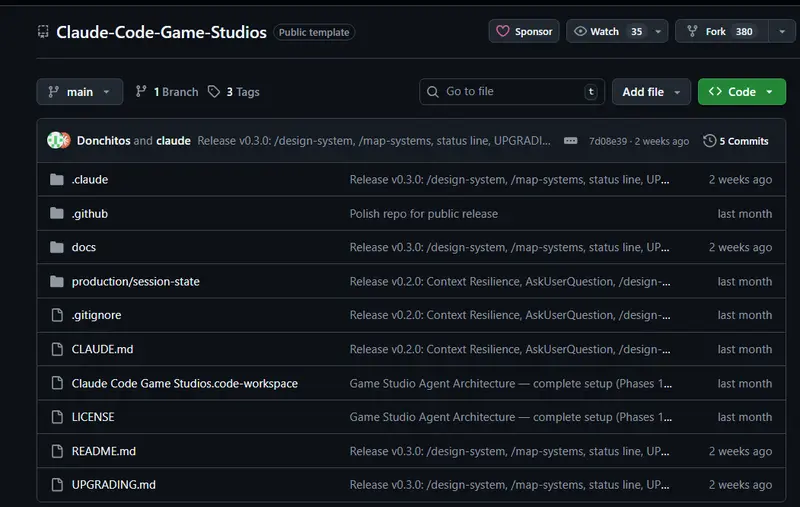Click the branch icon next to 1 Branch
The height and width of the screenshot is (507, 800).
[141, 91]
